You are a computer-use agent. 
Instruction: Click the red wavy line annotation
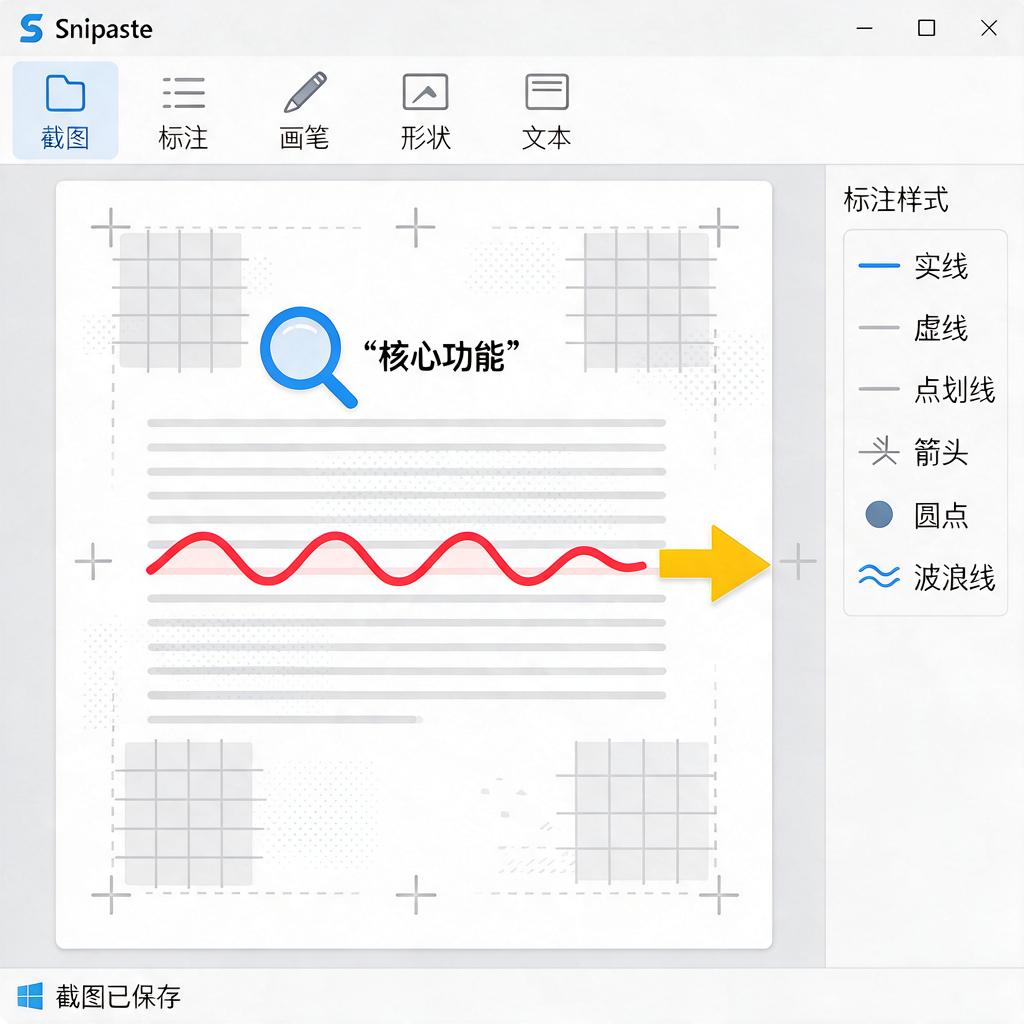point(396,558)
